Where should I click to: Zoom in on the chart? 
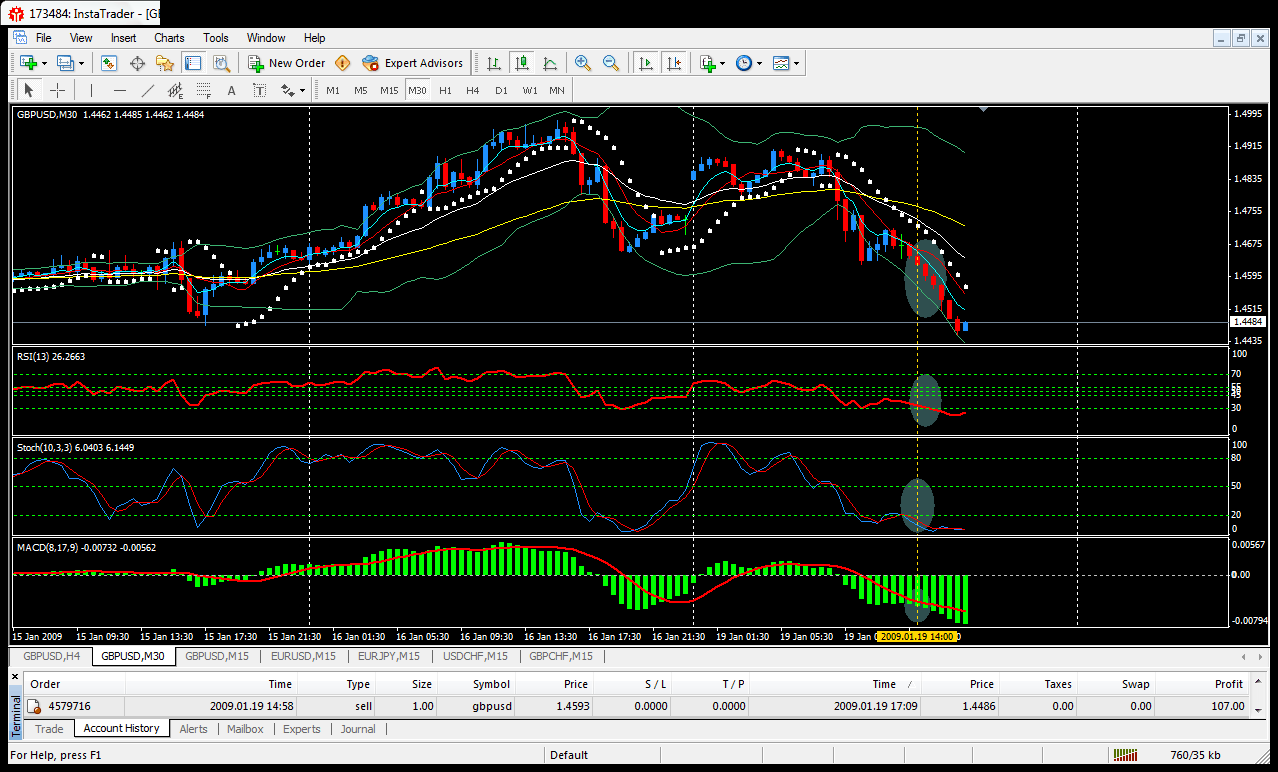tap(583, 63)
